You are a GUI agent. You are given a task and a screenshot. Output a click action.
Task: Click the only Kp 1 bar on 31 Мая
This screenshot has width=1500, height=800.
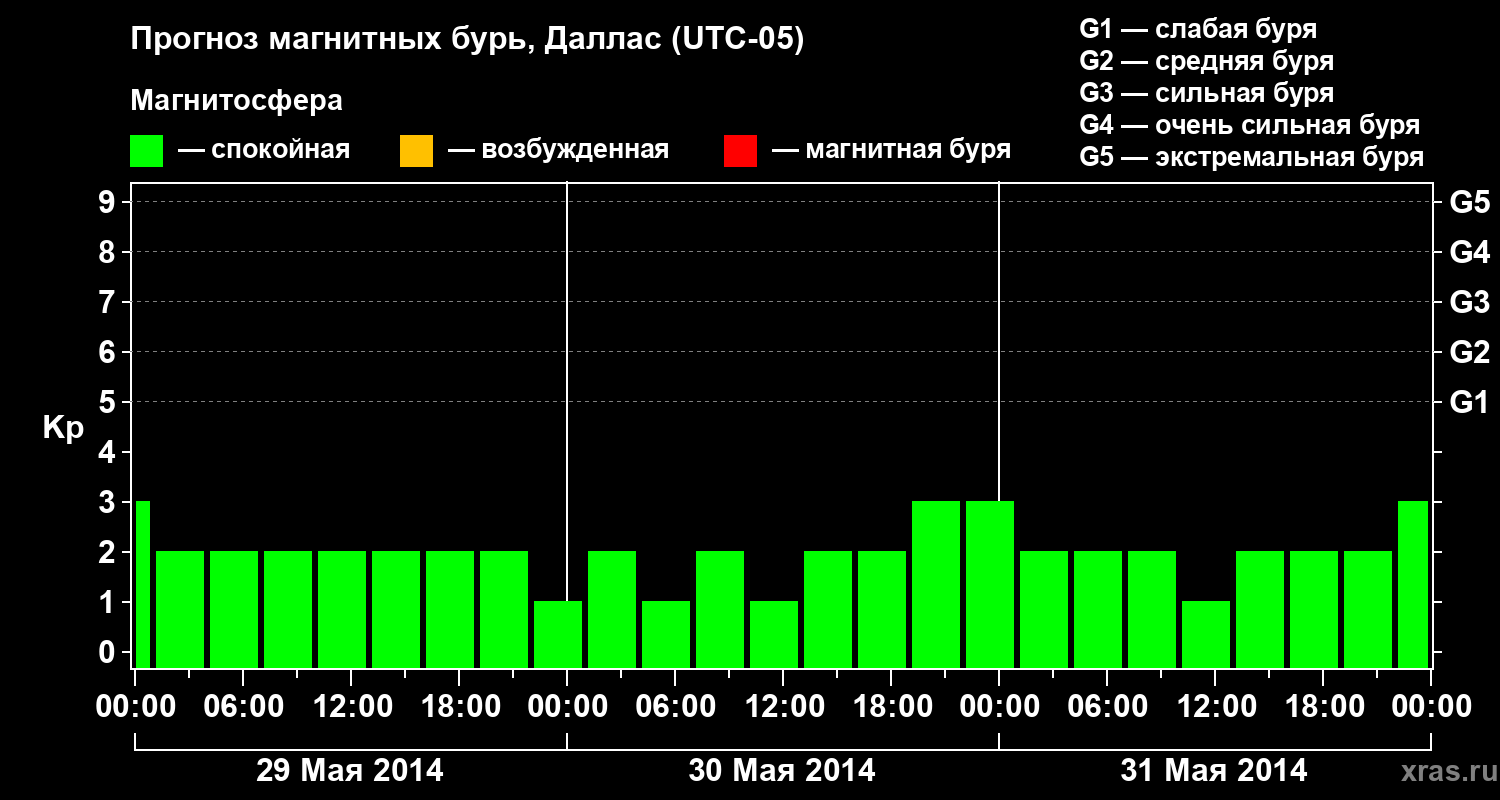pyautogui.click(x=1206, y=634)
